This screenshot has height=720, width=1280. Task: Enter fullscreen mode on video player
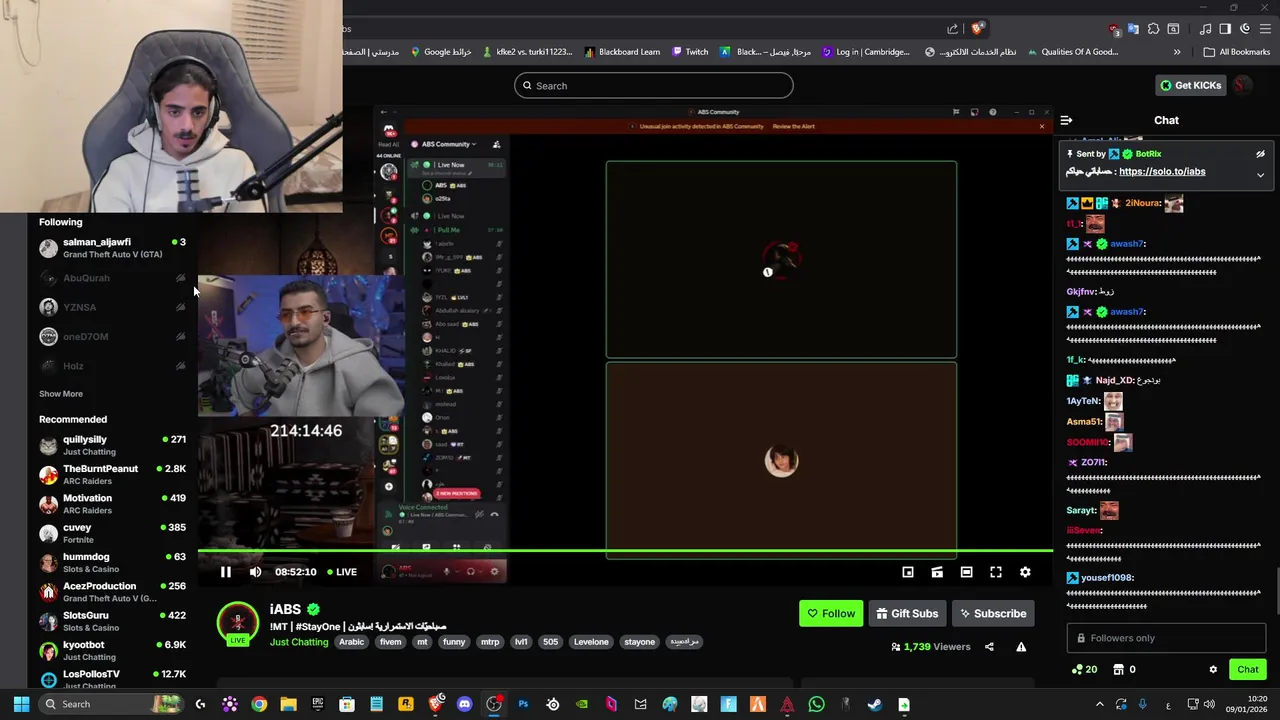click(x=996, y=572)
